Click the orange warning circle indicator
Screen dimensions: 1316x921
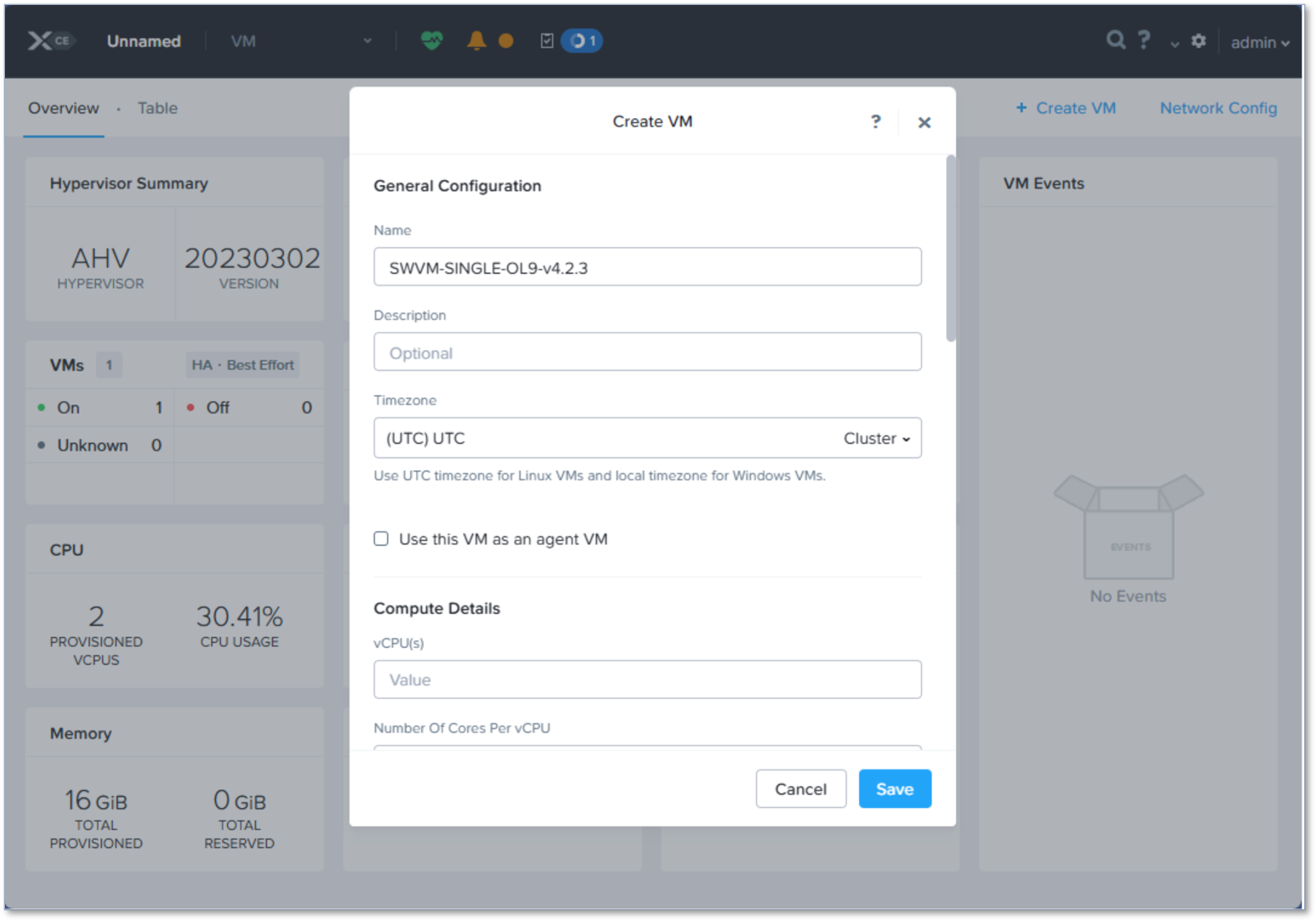(506, 41)
